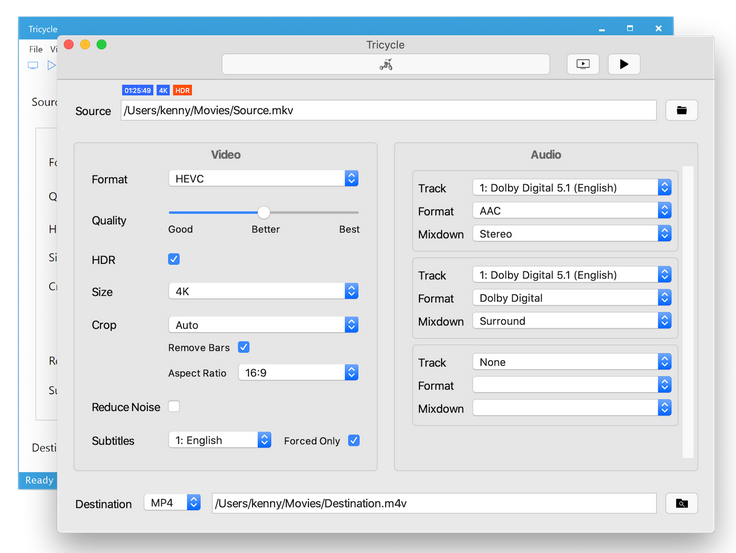Open third audio Track None dropdown
Viewport: 736px width, 553px height.
tap(572, 362)
